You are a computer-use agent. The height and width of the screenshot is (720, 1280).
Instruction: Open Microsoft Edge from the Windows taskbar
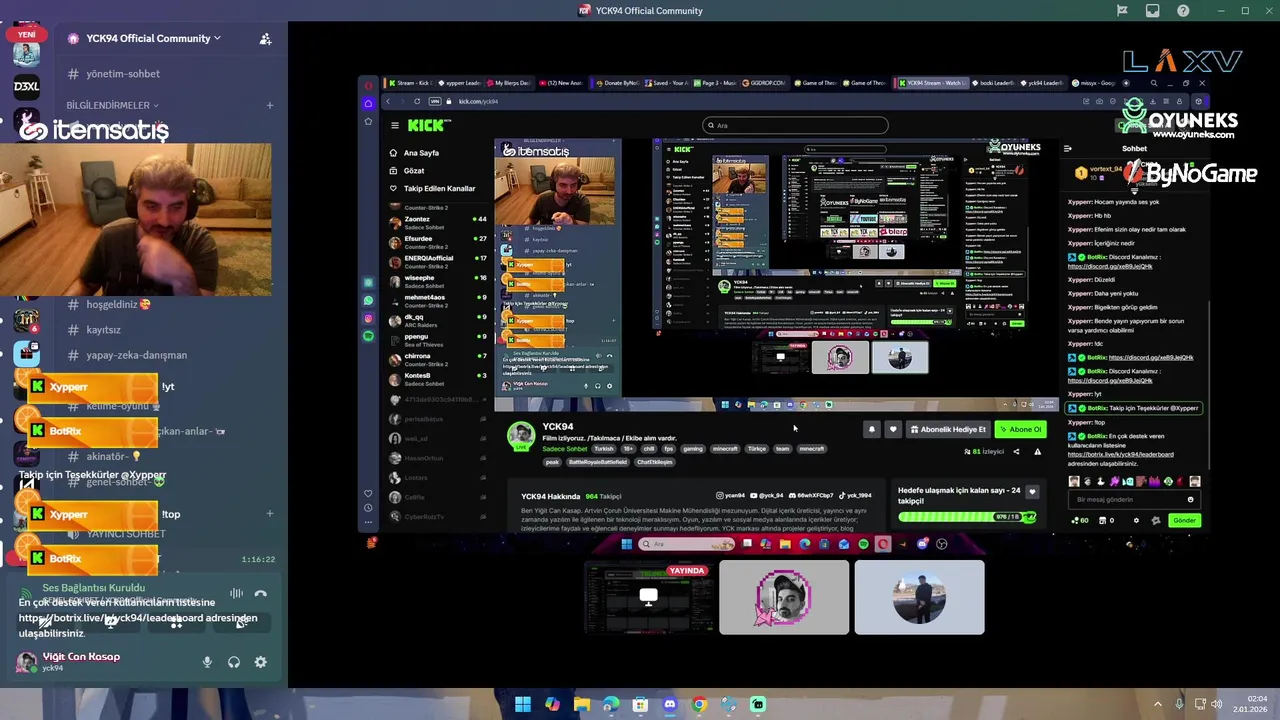coord(611,704)
